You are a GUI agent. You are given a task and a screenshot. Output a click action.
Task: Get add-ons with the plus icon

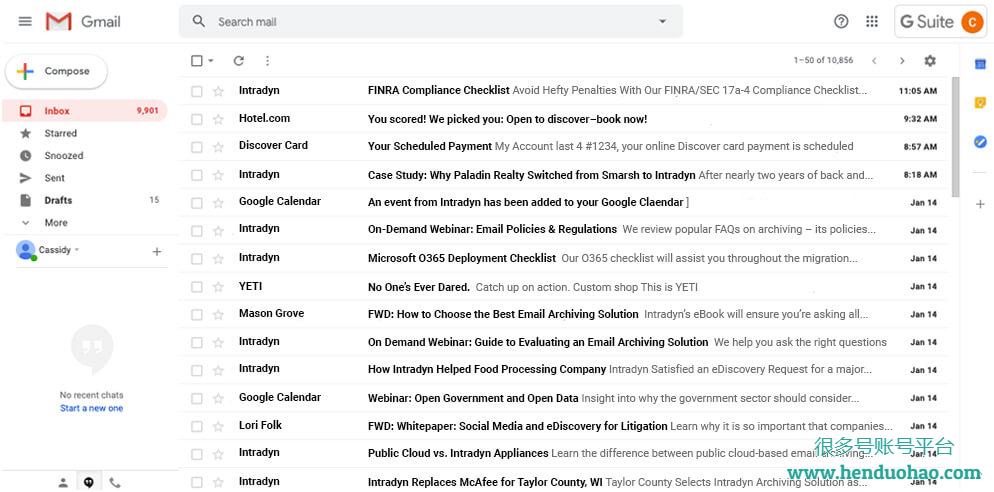coord(980,204)
